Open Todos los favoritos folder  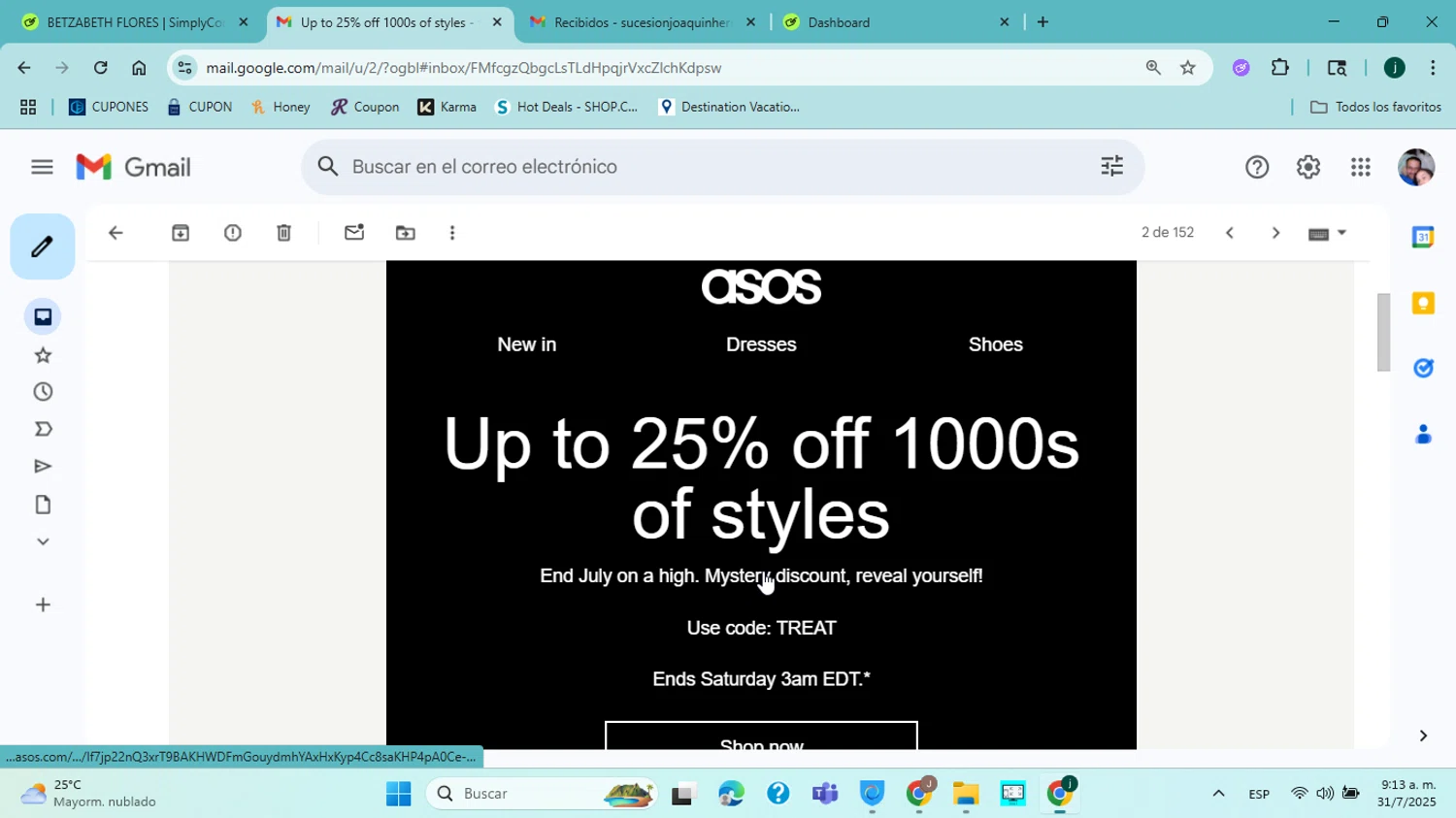pos(1375,107)
